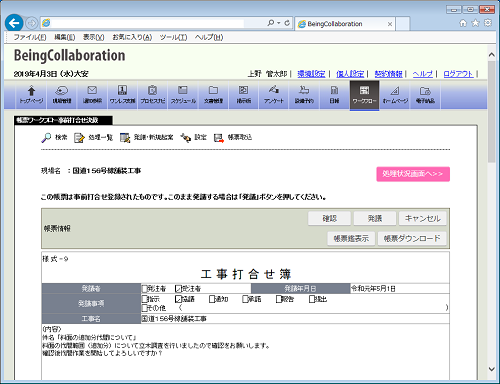Open the browser home icon
This screenshot has width=500, height=384.
click(x=463, y=23)
